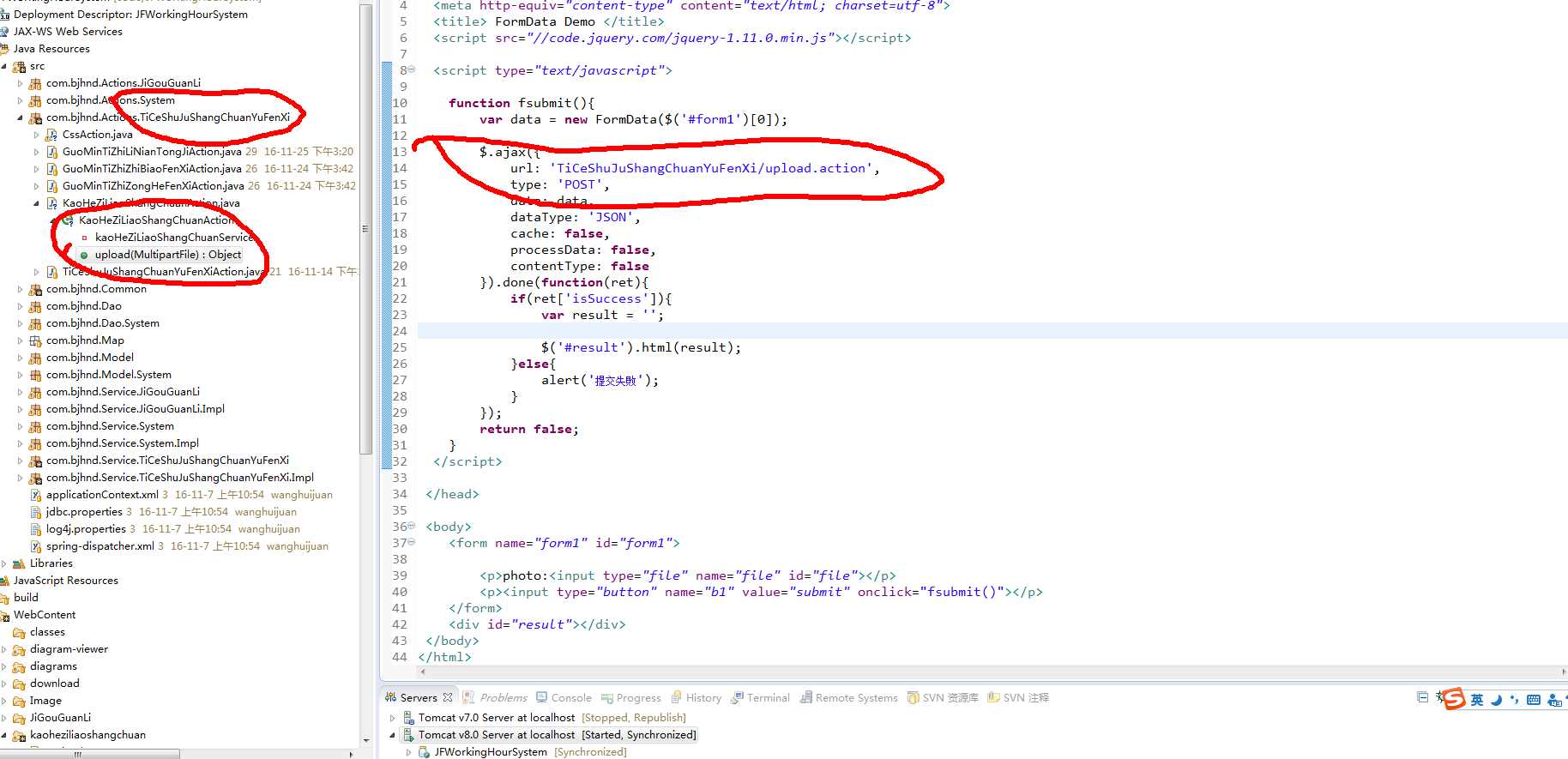Open SVN 资源库 tab
1568x759 pixels.
click(x=943, y=698)
